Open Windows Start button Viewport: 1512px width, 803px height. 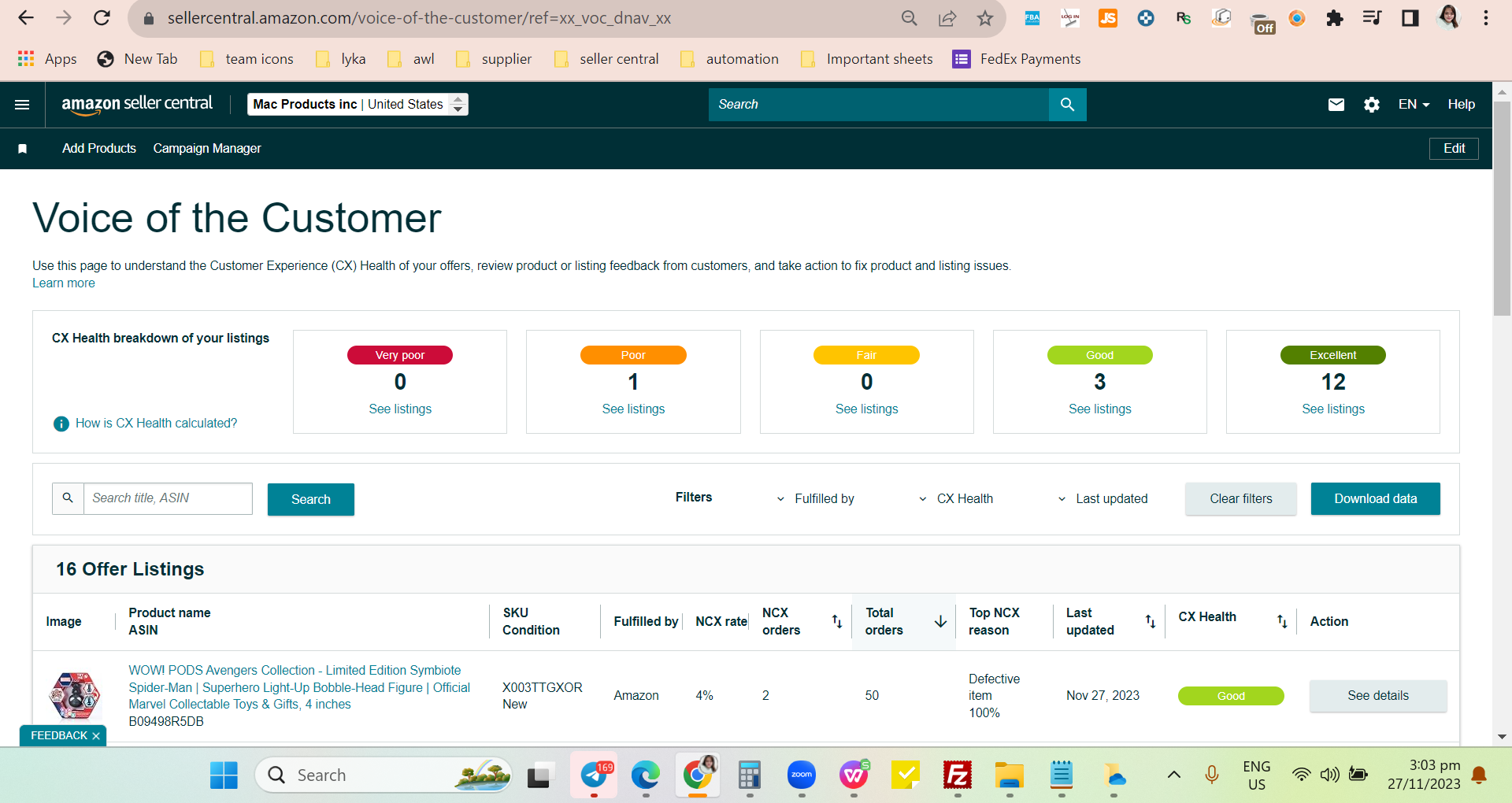tap(224, 775)
